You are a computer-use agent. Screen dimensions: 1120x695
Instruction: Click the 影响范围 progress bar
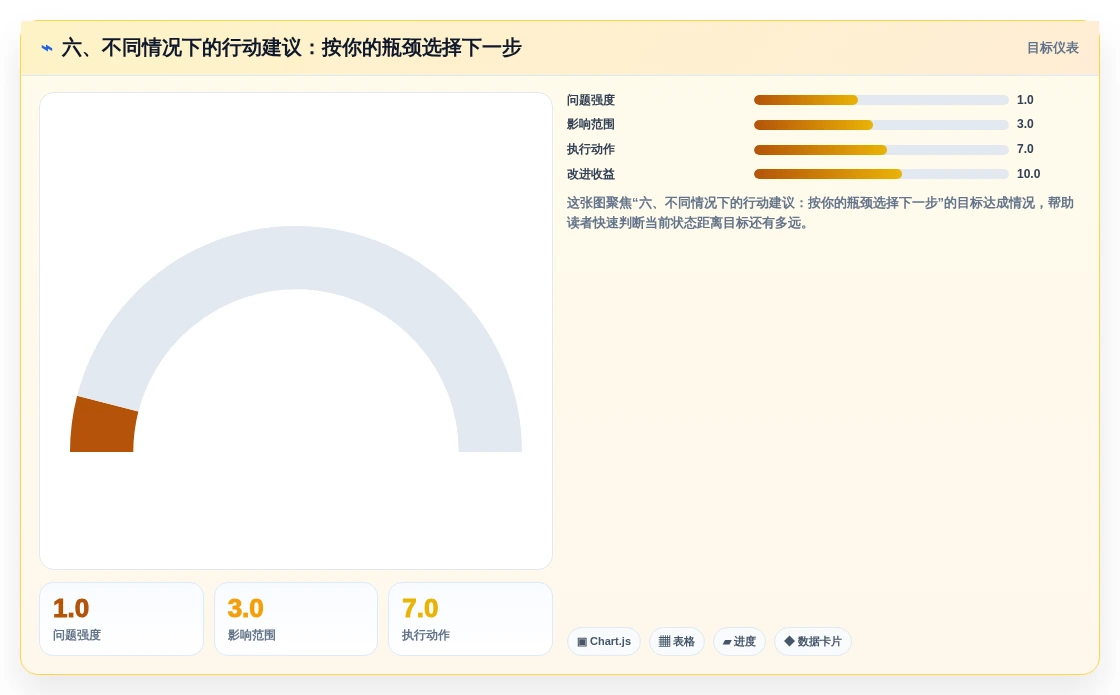(881, 125)
